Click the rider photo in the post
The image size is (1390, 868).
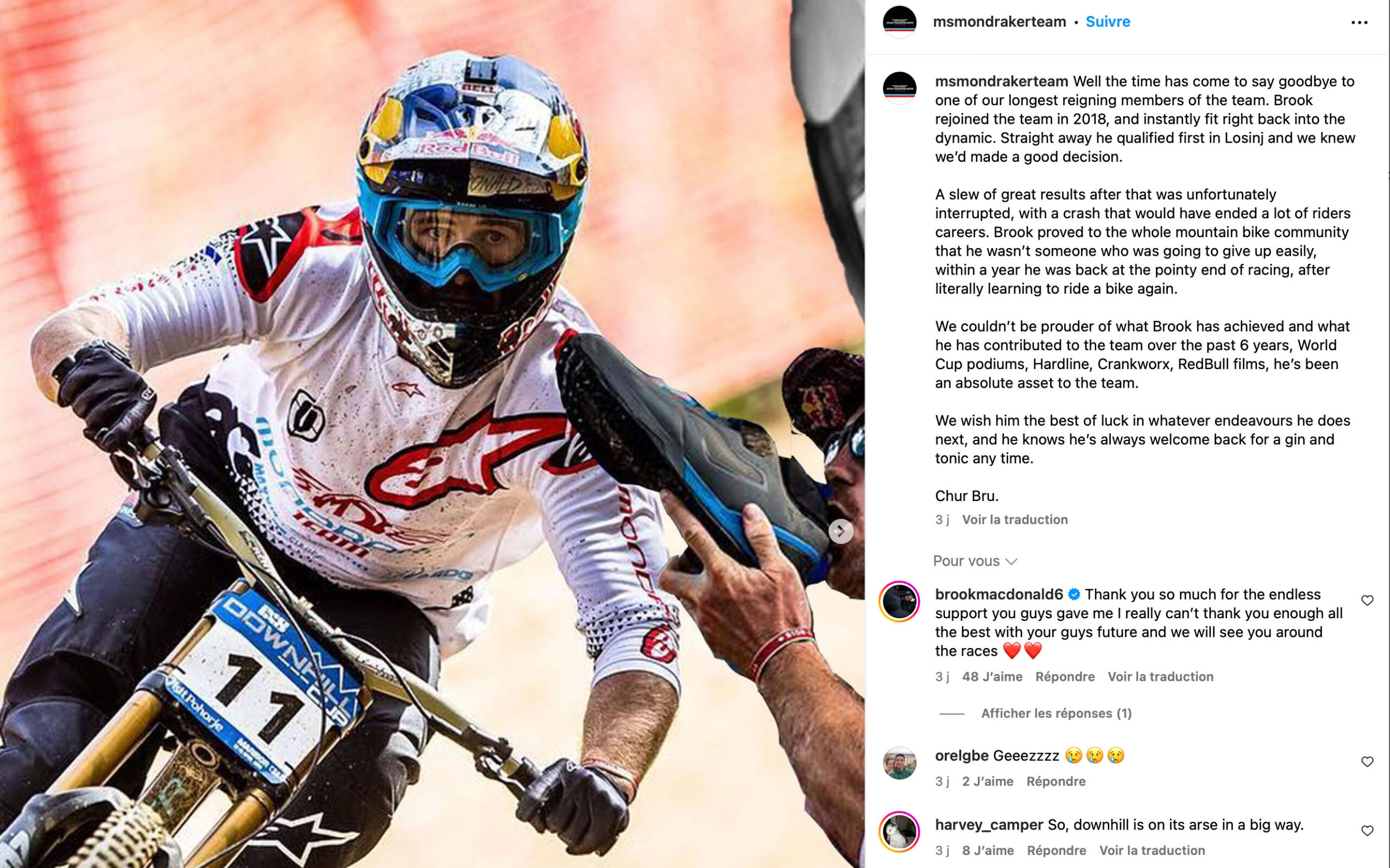click(432, 434)
